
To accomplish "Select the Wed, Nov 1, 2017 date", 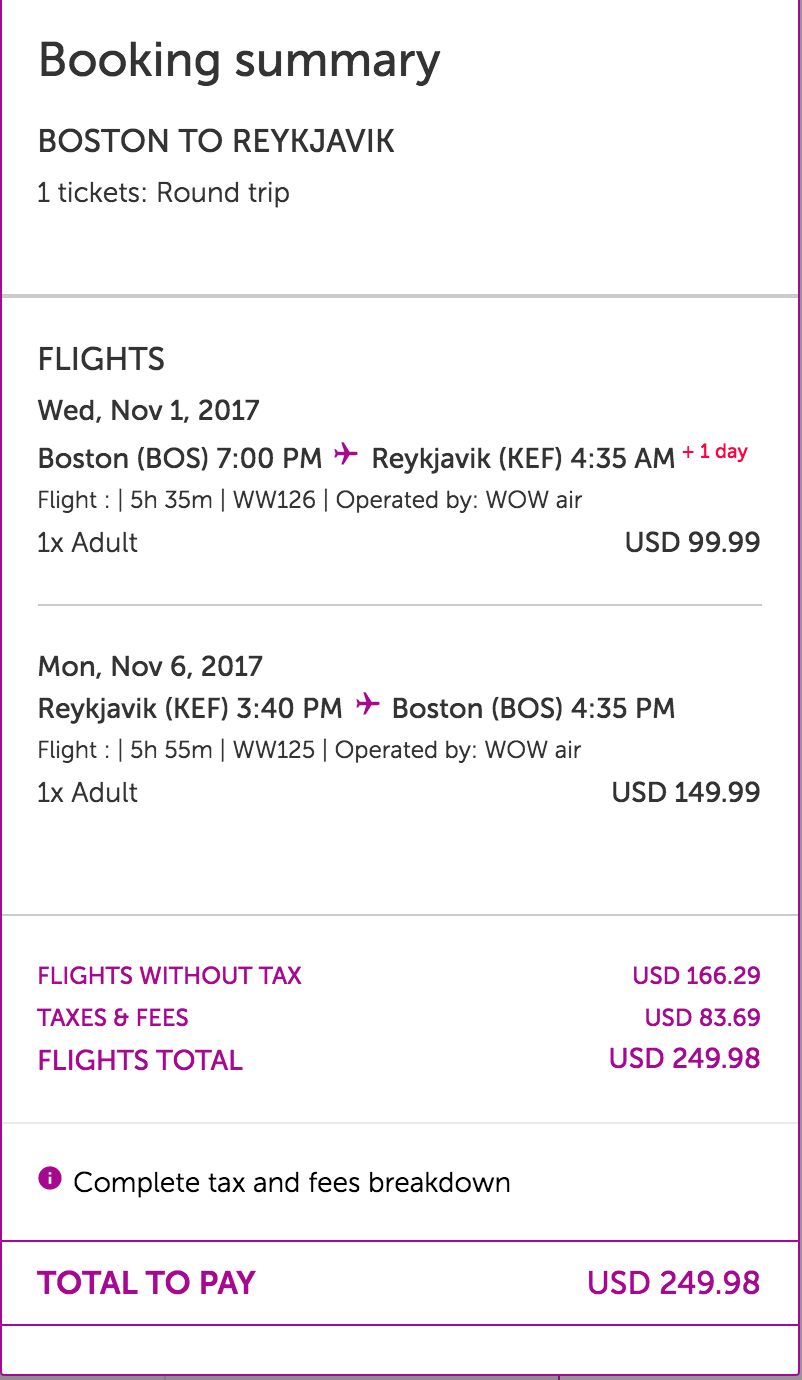I will pyautogui.click(x=148, y=410).
